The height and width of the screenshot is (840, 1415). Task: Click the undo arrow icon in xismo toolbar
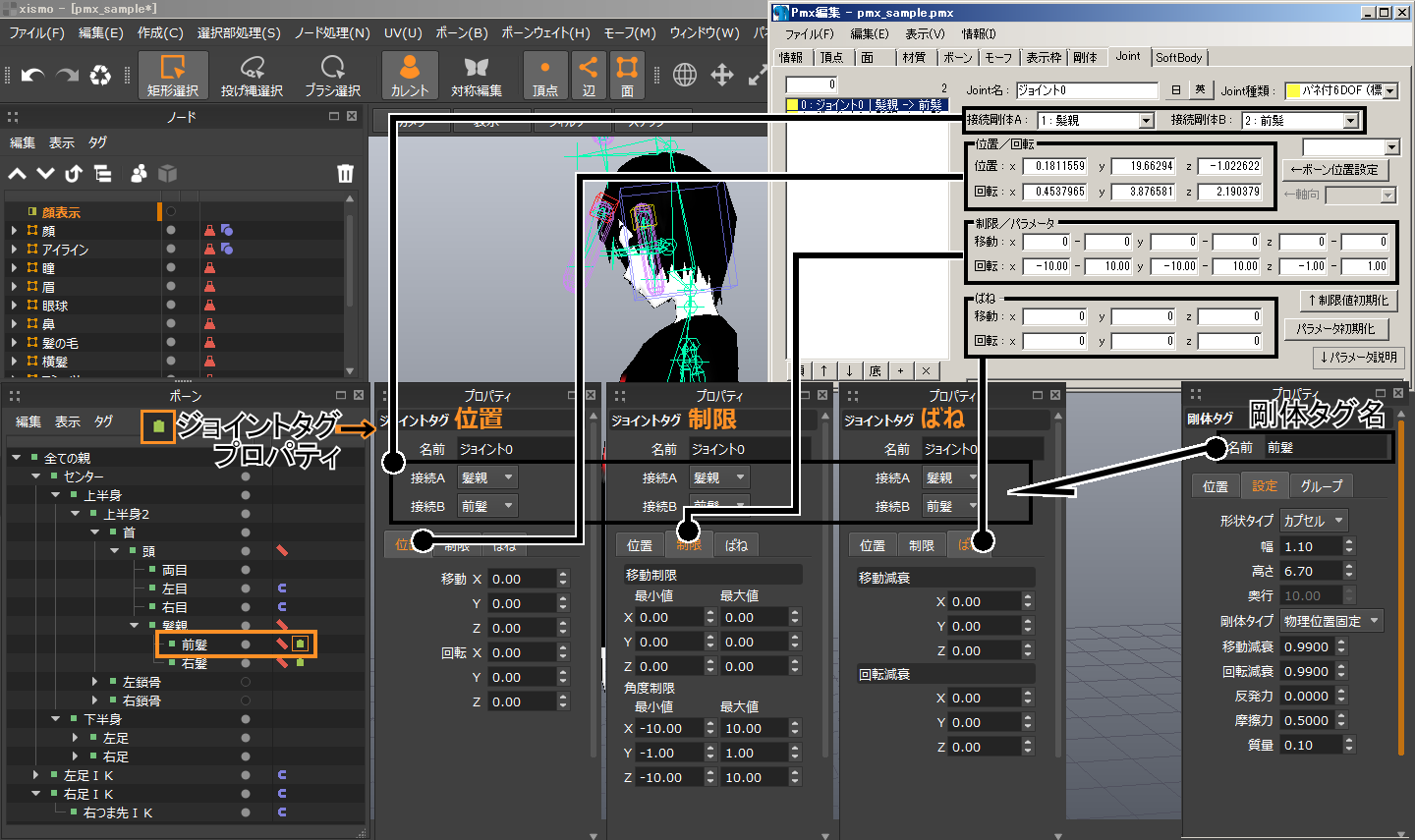(32, 76)
